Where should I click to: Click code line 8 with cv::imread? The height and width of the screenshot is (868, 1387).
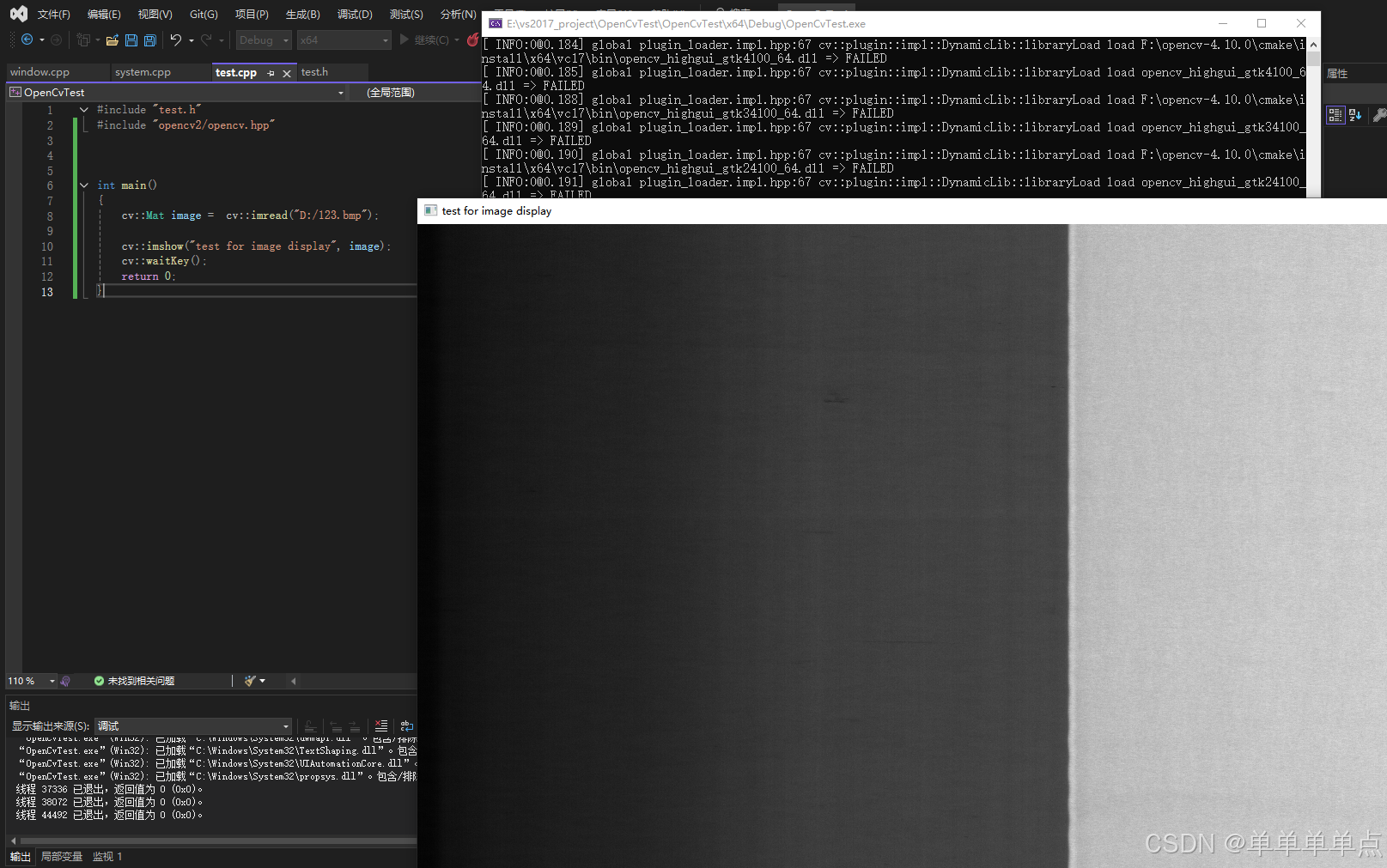click(x=249, y=215)
